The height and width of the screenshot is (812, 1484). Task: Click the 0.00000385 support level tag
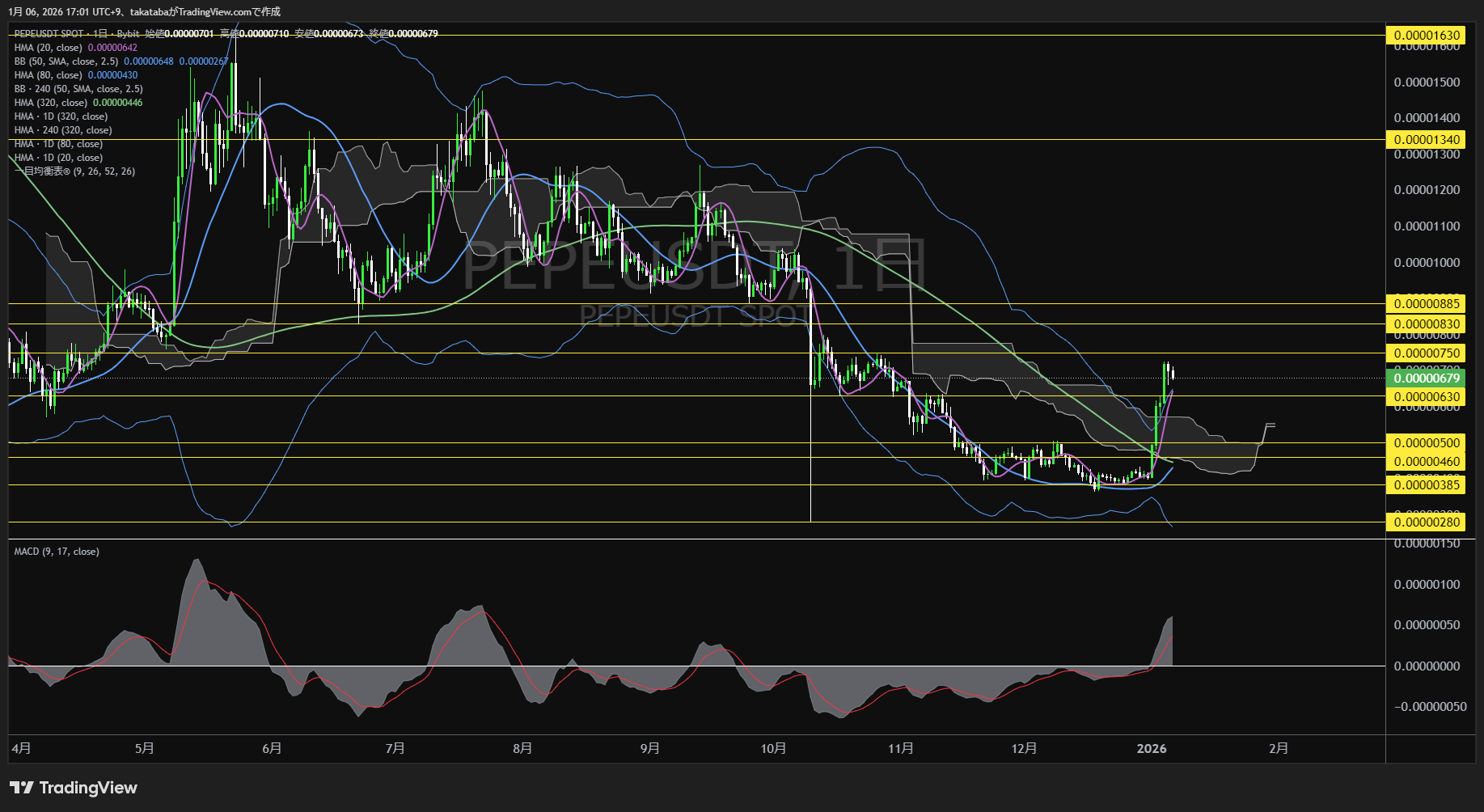(1427, 485)
